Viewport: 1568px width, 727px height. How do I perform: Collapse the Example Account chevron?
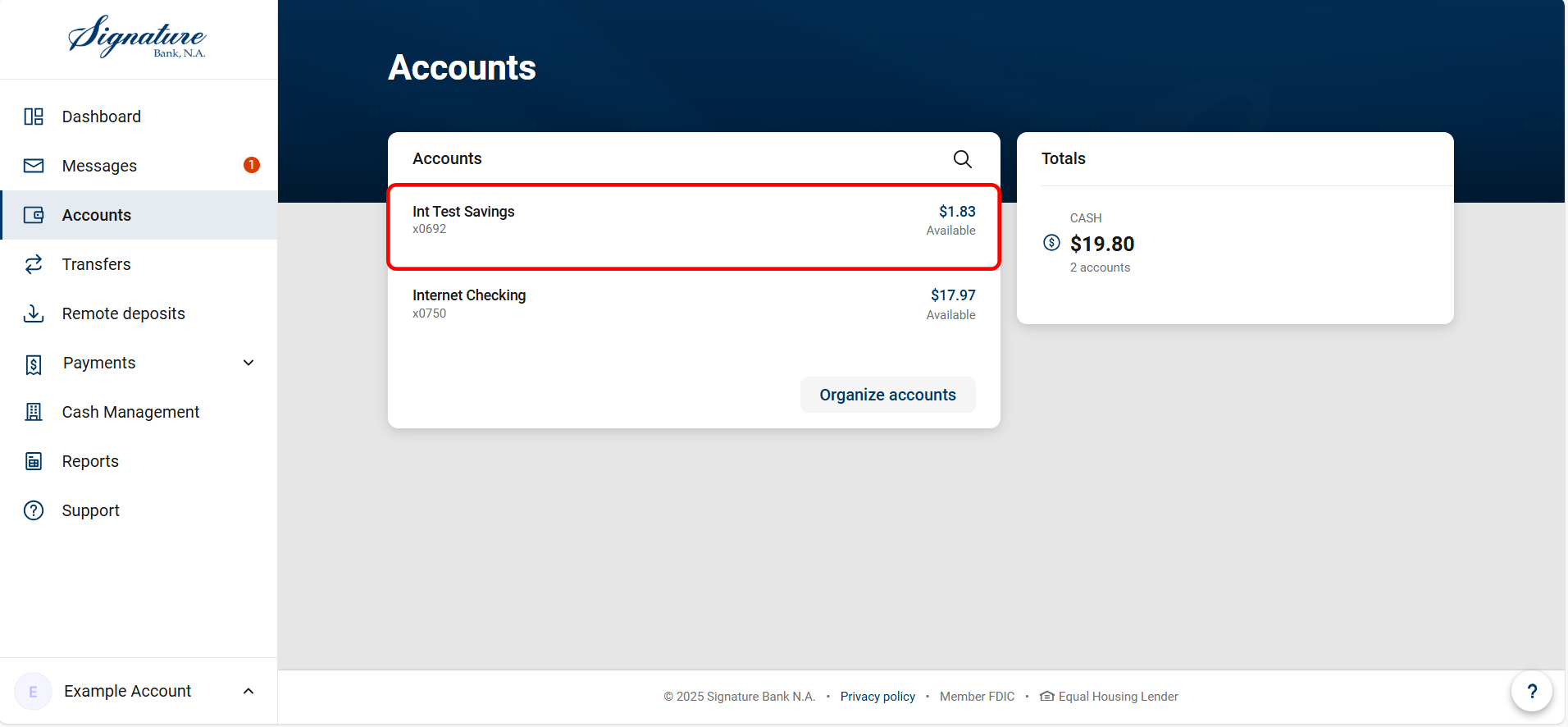click(248, 691)
